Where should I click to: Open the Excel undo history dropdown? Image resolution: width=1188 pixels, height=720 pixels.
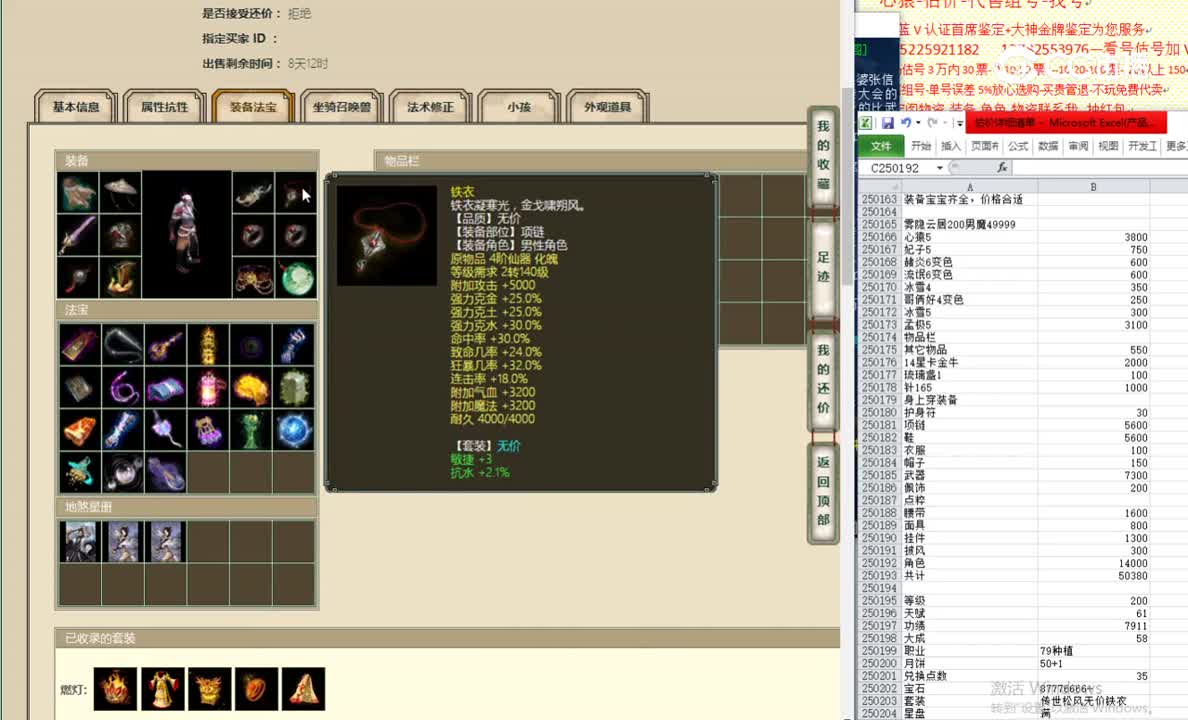click(x=918, y=123)
